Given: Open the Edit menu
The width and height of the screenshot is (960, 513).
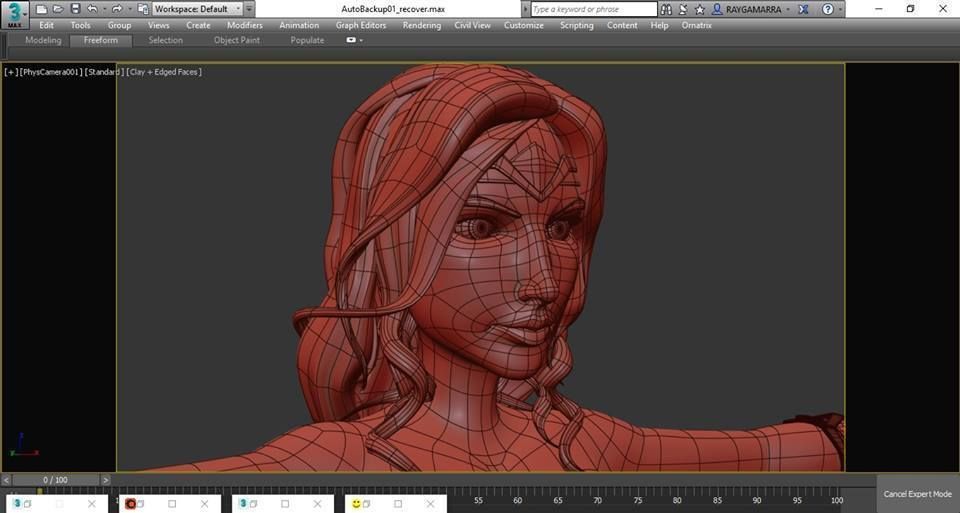Looking at the screenshot, I should coord(47,25).
